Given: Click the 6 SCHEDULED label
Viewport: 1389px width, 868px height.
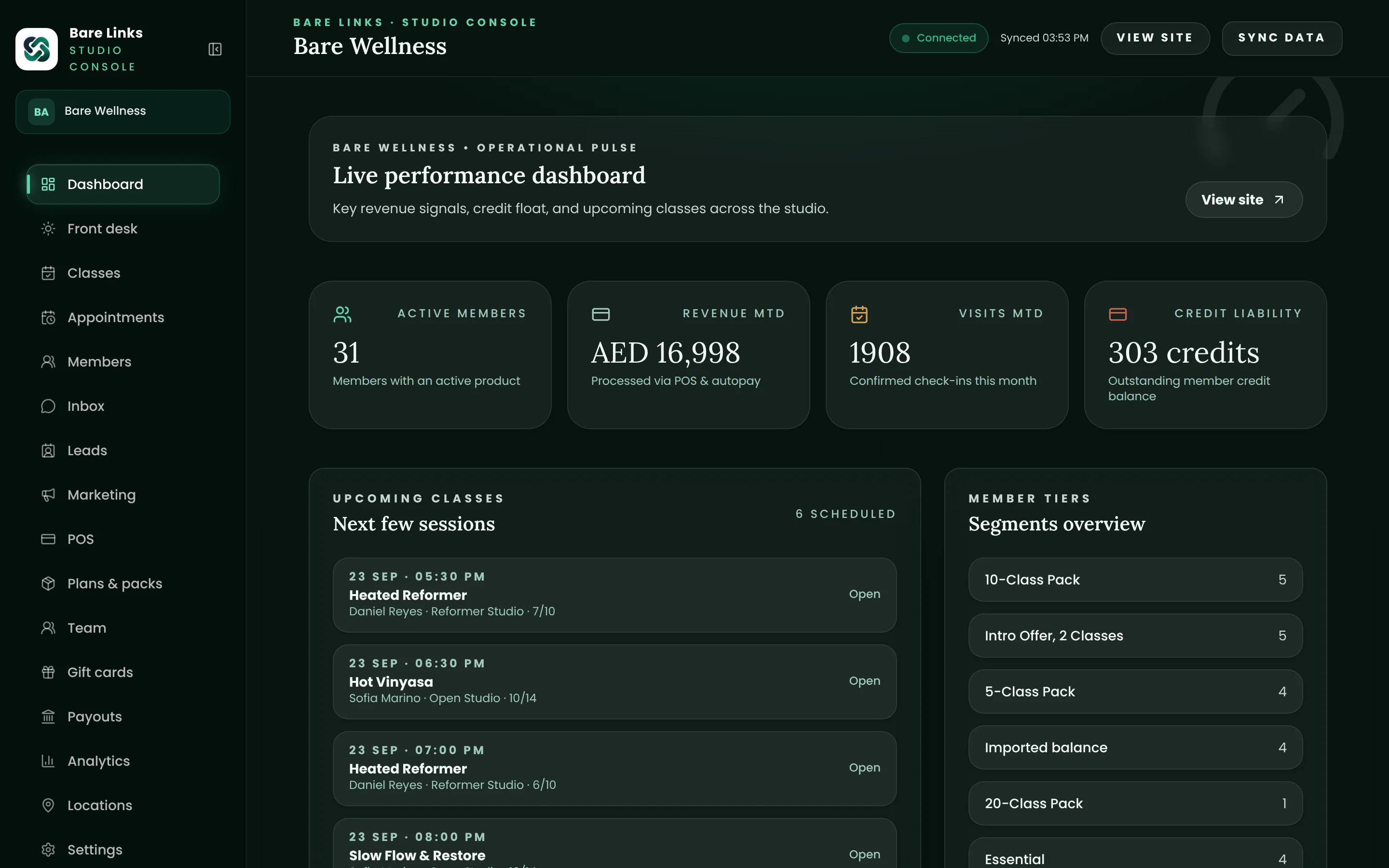Looking at the screenshot, I should [x=845, y=514].
